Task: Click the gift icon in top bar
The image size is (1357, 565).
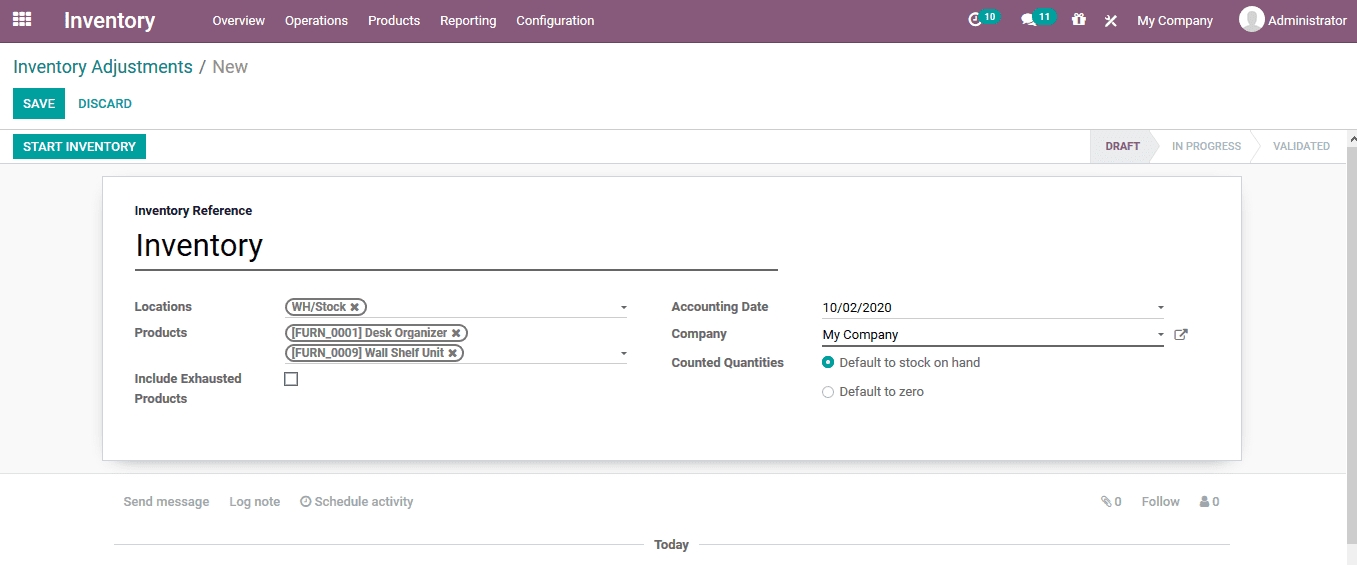Action: (x=1078, y=20)
